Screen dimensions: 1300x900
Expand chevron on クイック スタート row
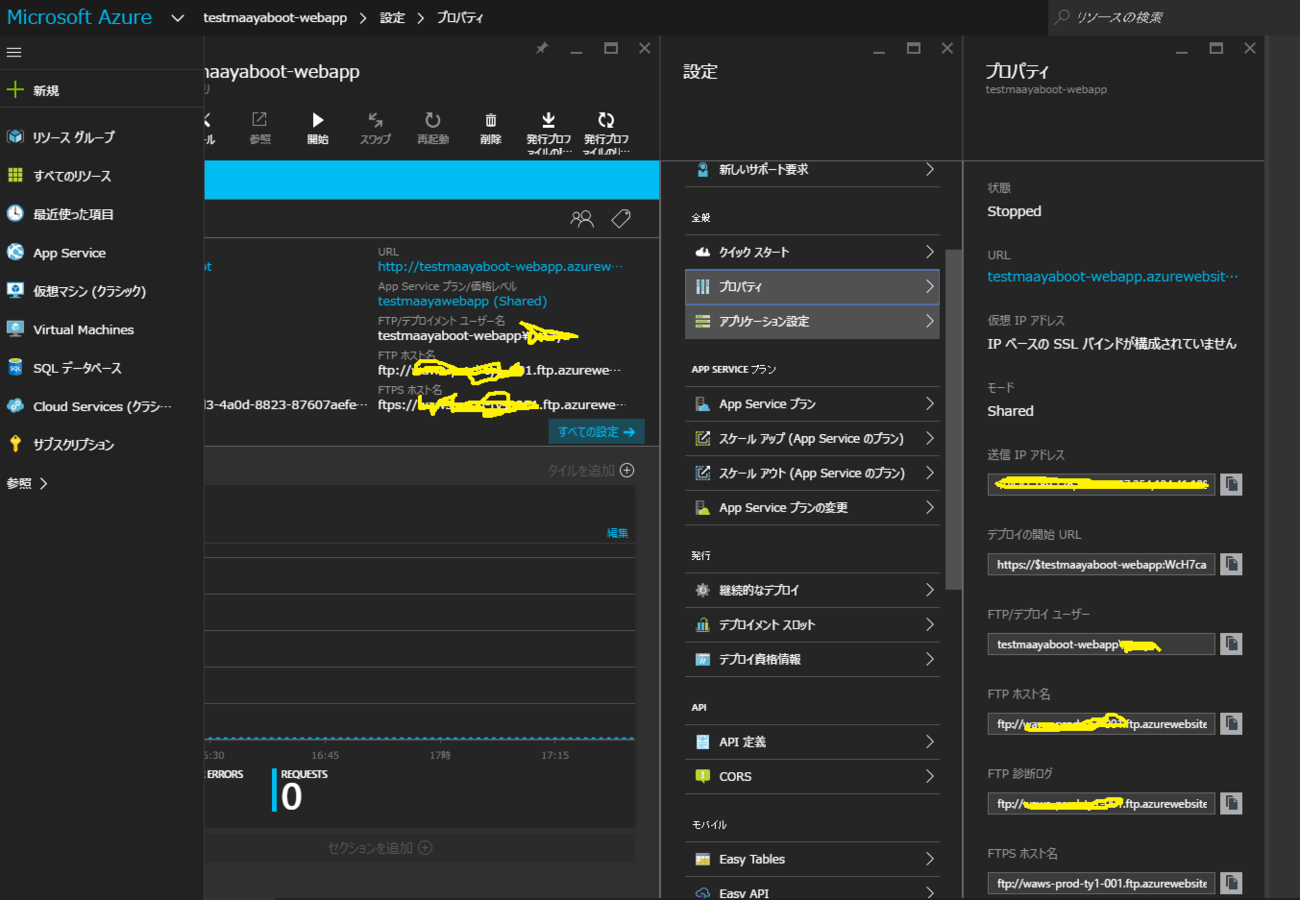(x=929, y=252)
